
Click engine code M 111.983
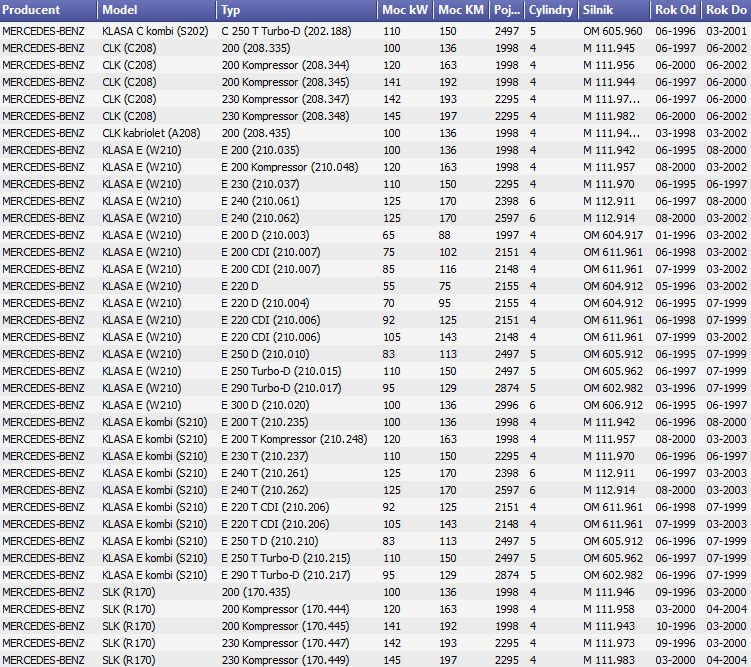click(x=609, y=660)
